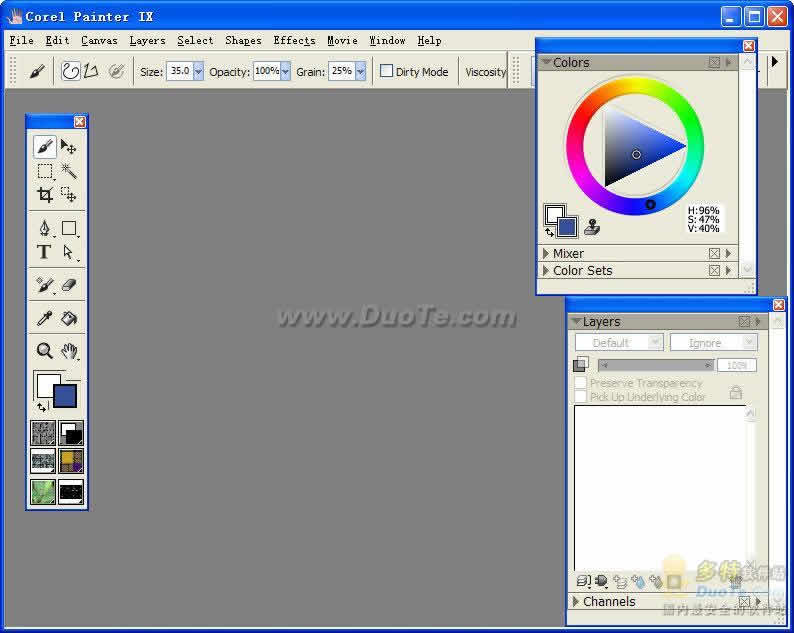Hide the Colors palette via box toggle
This screenshot has width=794, height=633.
tap(714, 62)
